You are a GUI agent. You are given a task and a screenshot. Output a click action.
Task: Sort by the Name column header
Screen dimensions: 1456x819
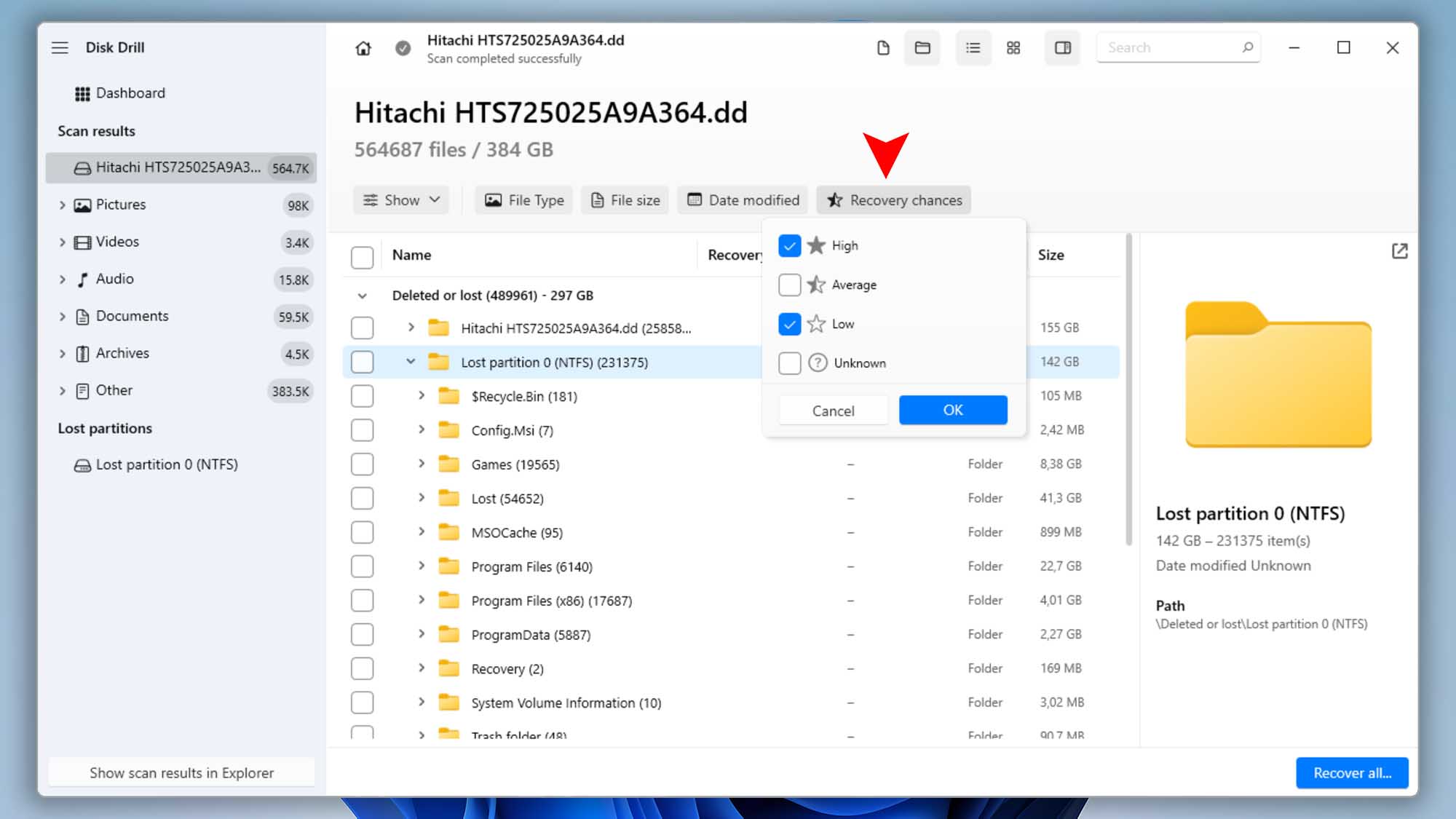tap(411, 255)
